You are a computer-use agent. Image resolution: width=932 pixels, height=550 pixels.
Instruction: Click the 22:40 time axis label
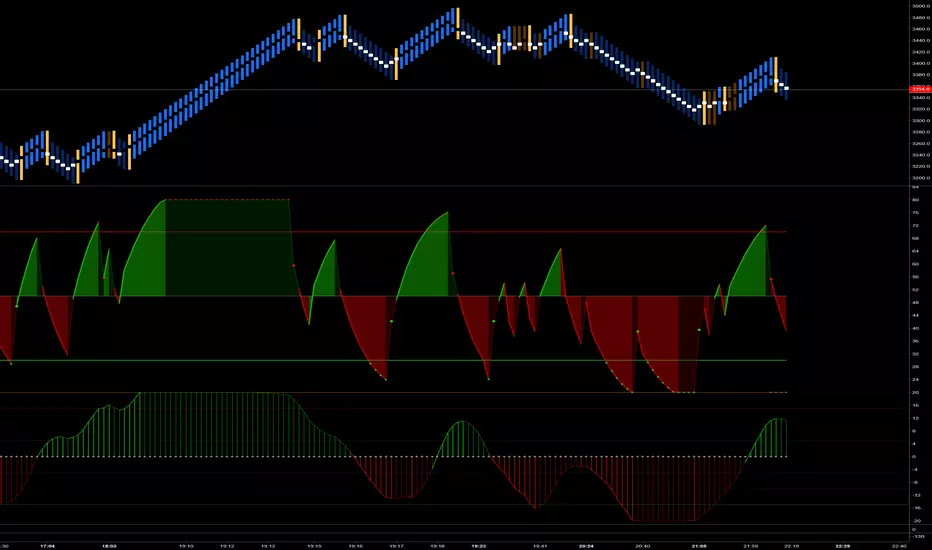[x=899, y=545]
